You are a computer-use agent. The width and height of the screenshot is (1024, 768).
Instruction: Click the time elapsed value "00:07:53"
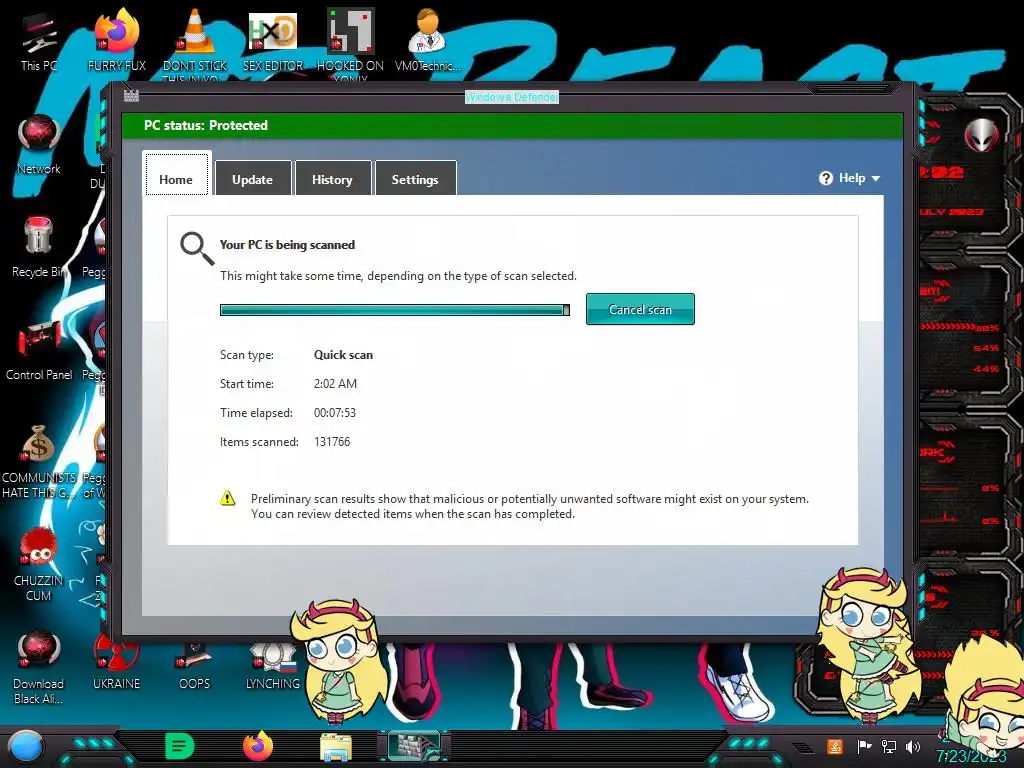pyautogui.click(x=334, y=413)
